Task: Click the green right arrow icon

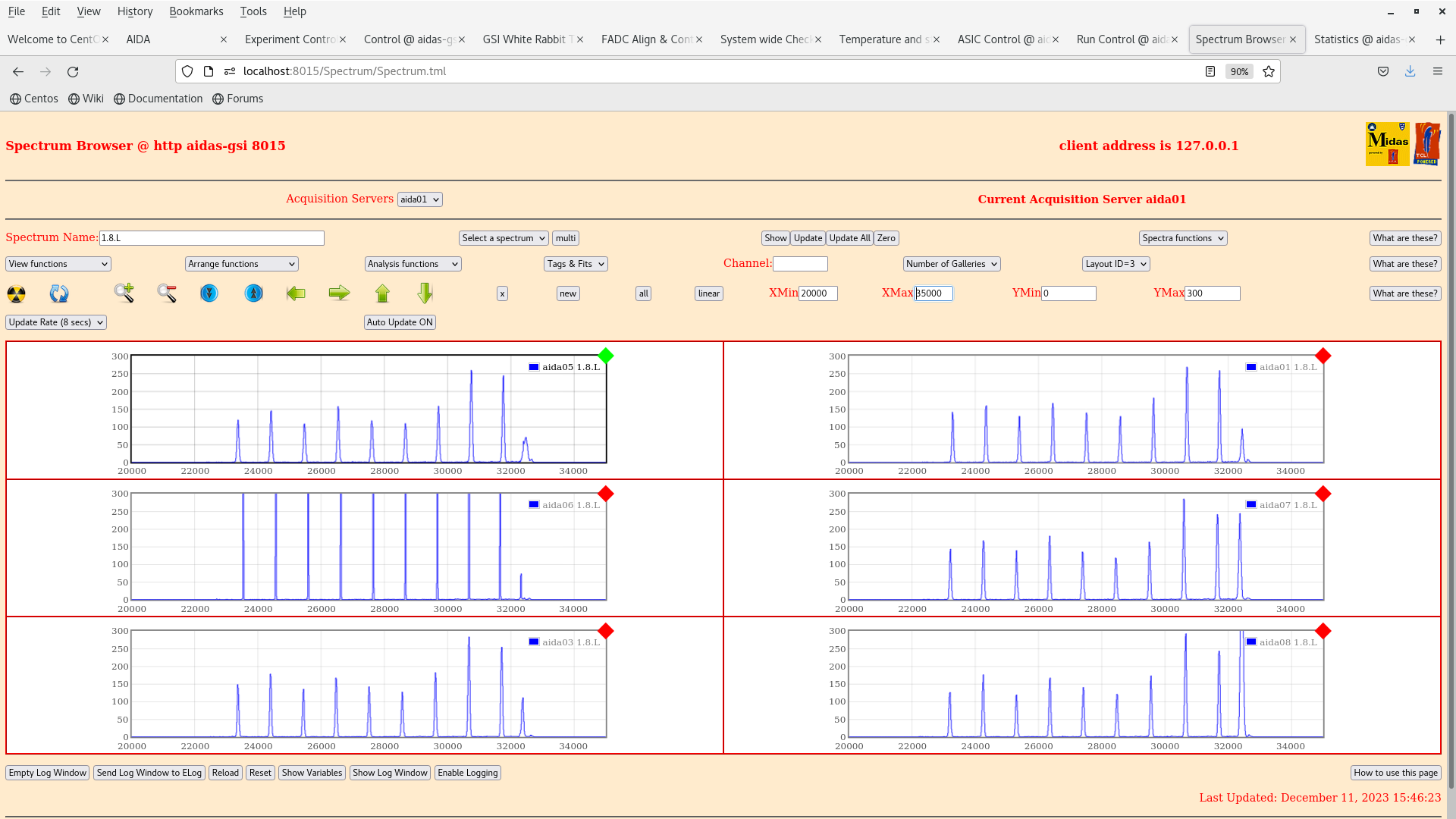Action: pos(339,293)
